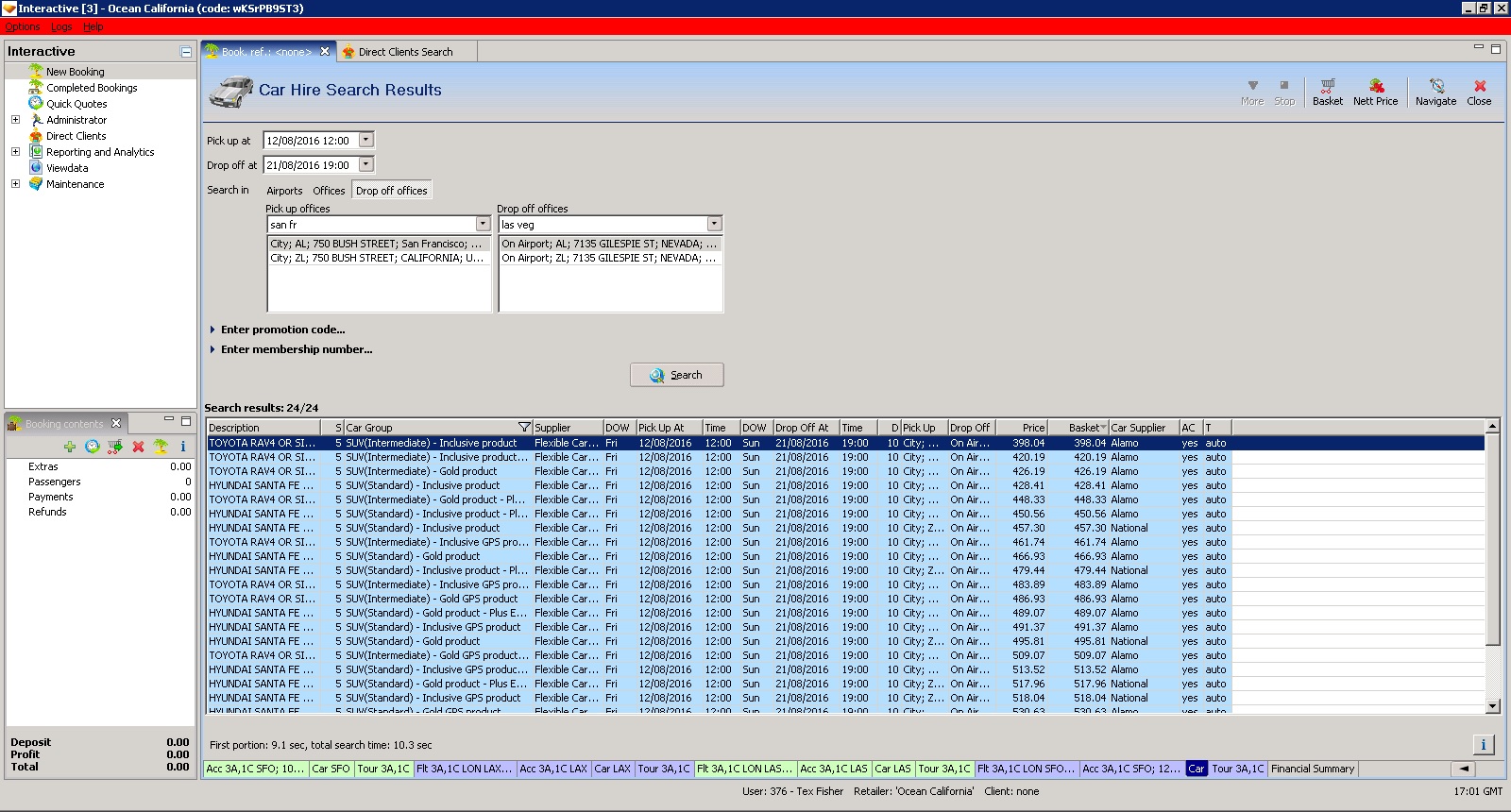The width and height of the screenshot is (1511, 812).
Task: Click the Search button
Action: [676, 375]
